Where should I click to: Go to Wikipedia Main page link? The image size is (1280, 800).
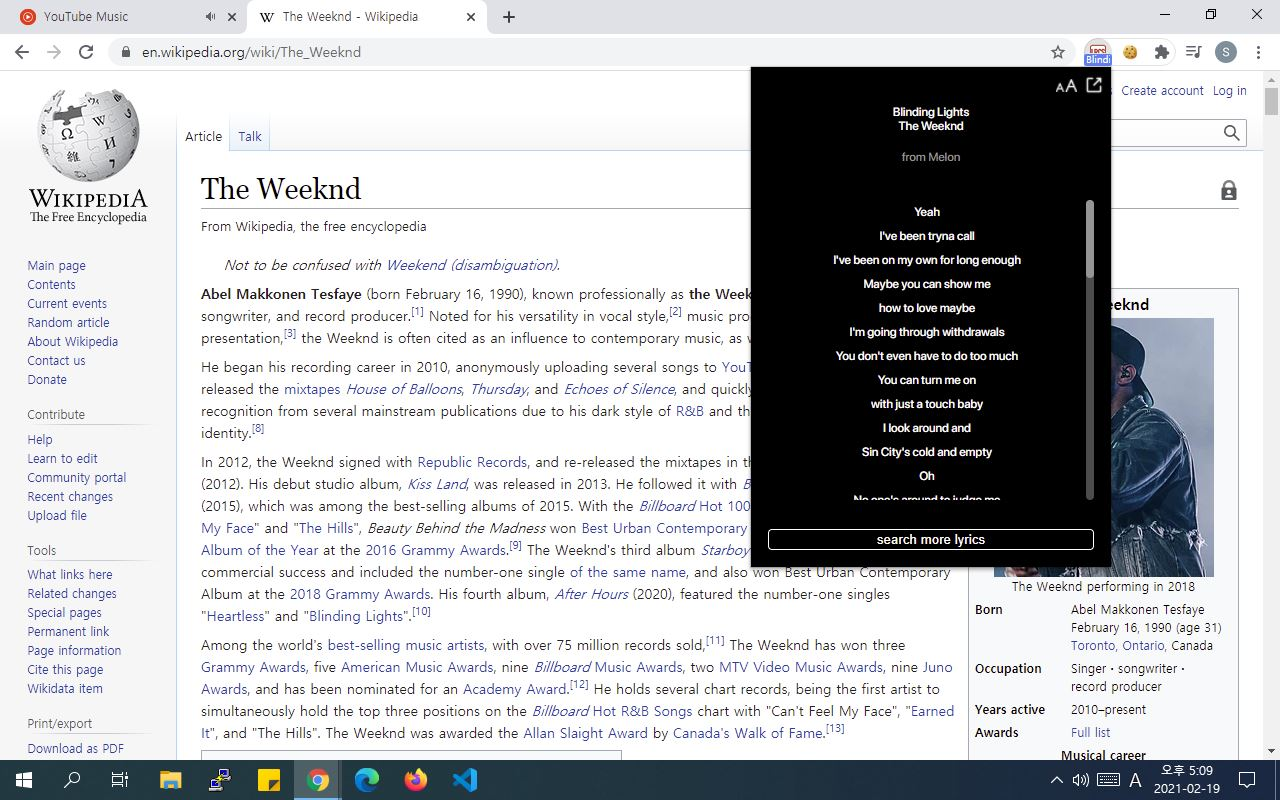click(57, 265)
